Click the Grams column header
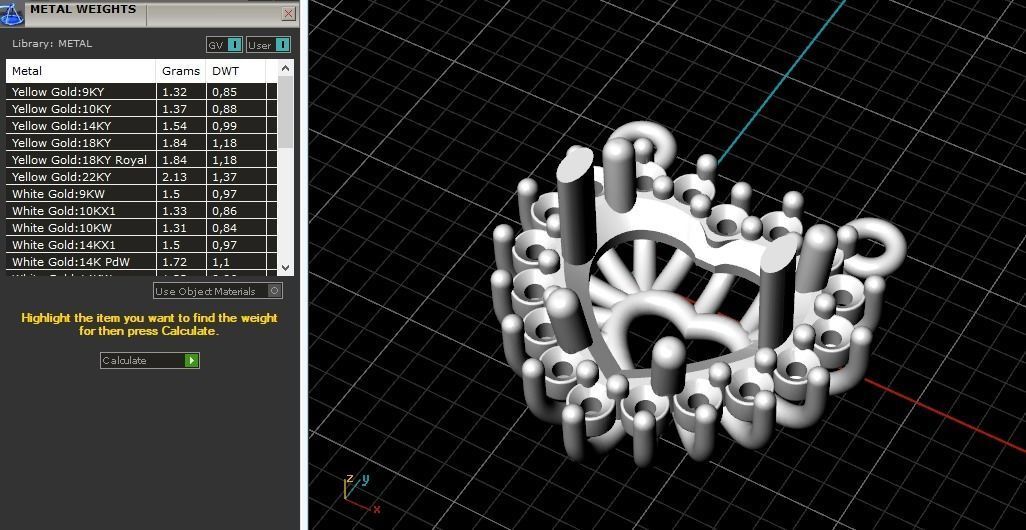The image size is (1026, 530). [x=181, y=71]
